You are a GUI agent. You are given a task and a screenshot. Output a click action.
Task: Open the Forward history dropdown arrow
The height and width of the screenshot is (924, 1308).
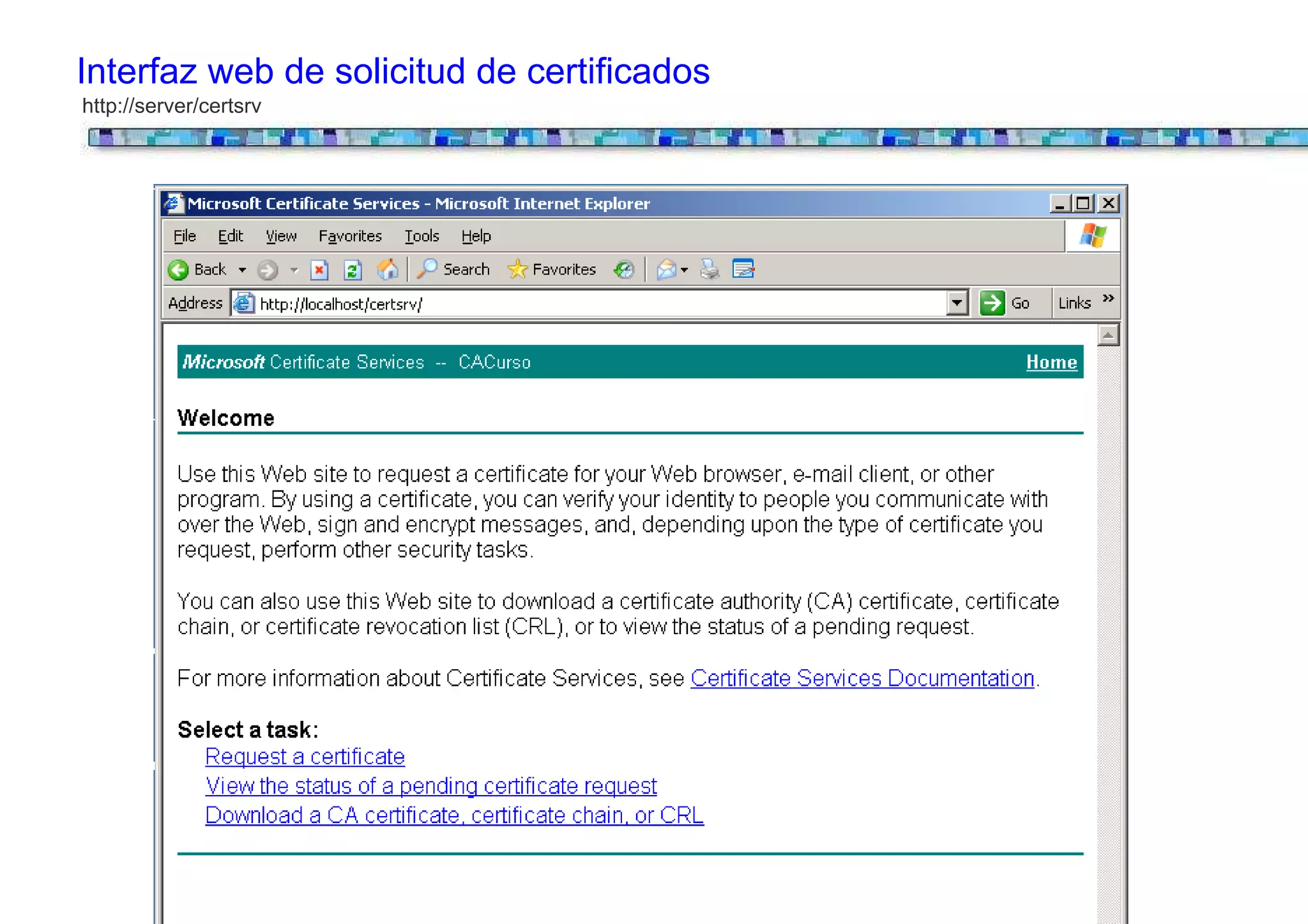(294, 270)
